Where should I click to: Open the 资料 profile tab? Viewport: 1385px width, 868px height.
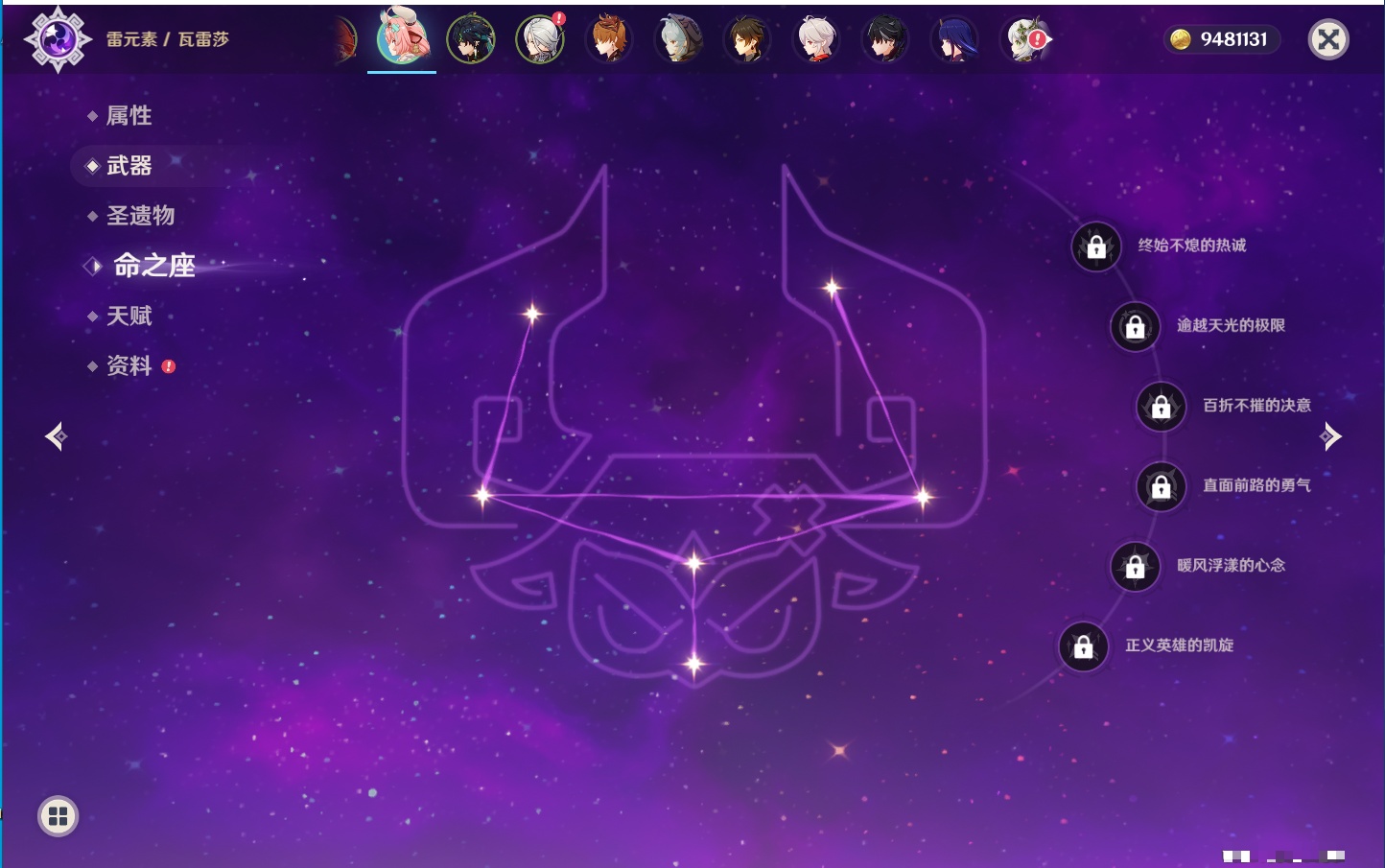coord(129,365)
